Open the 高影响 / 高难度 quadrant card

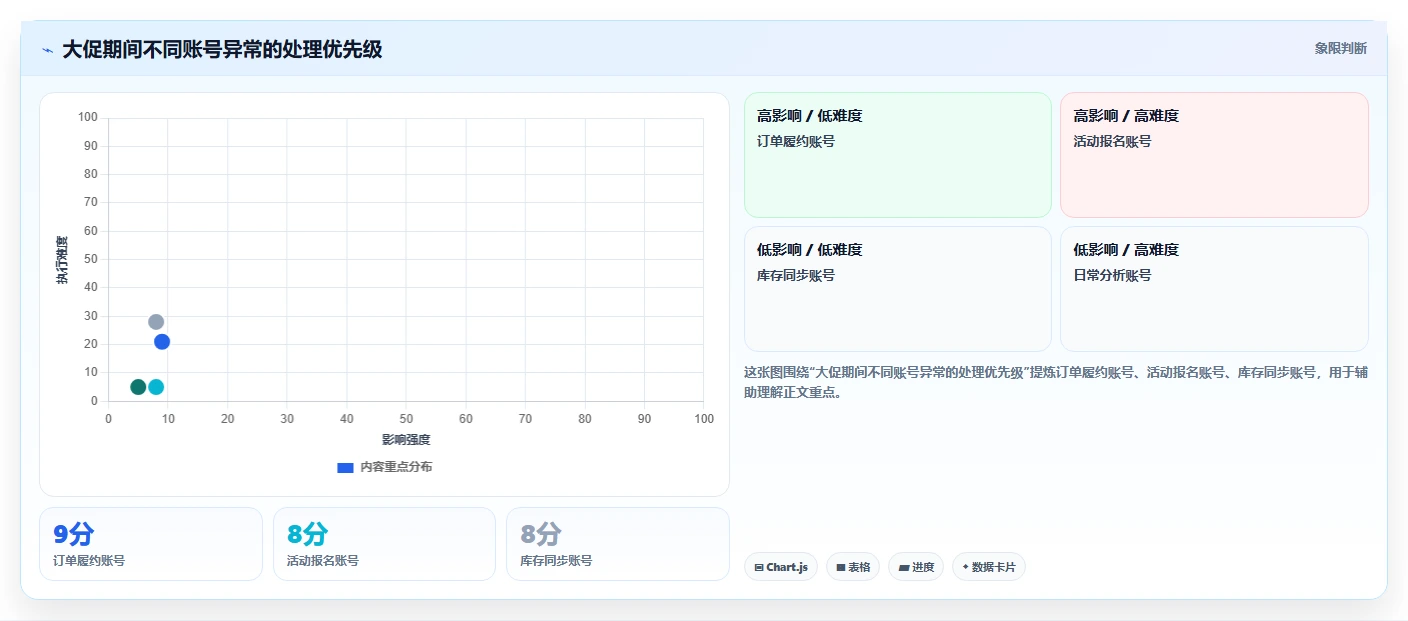[1214, 155]
